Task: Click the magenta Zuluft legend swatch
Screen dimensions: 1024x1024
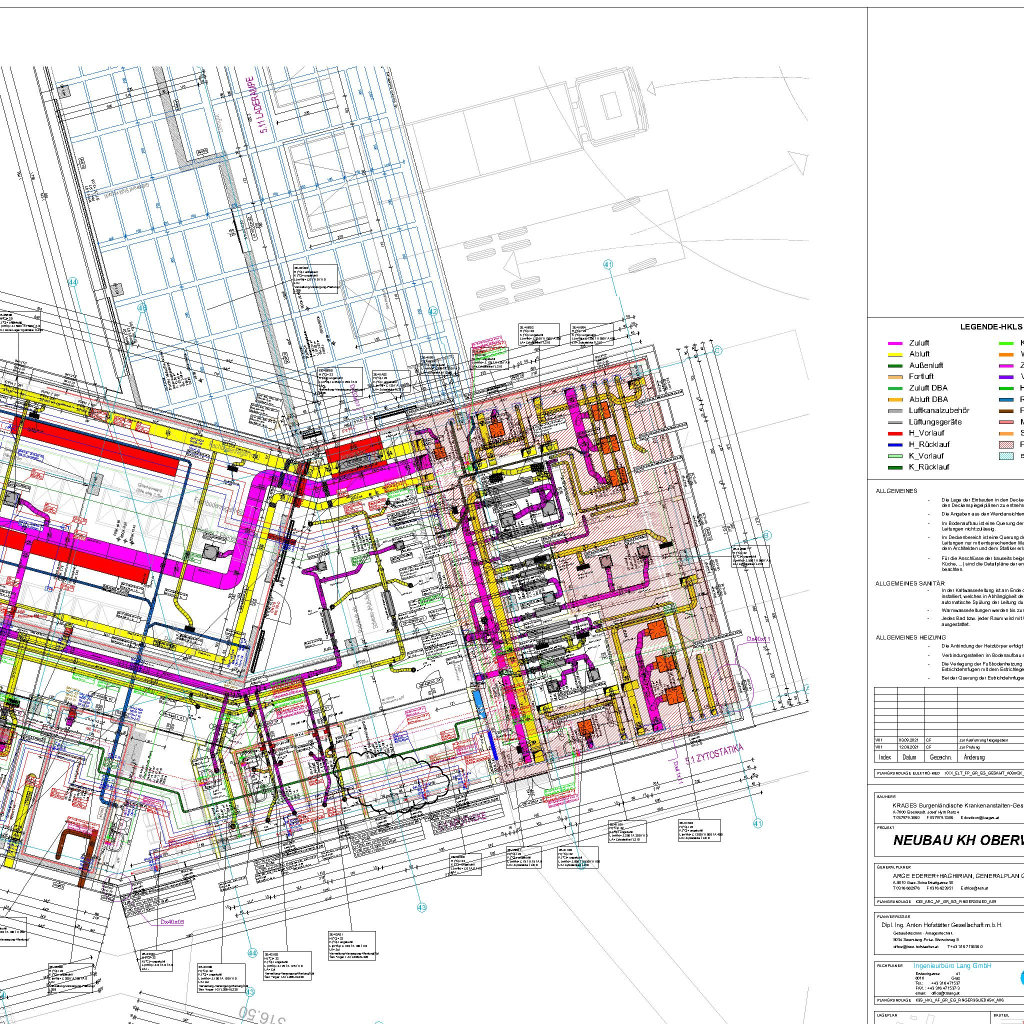Action: (895, 343)
